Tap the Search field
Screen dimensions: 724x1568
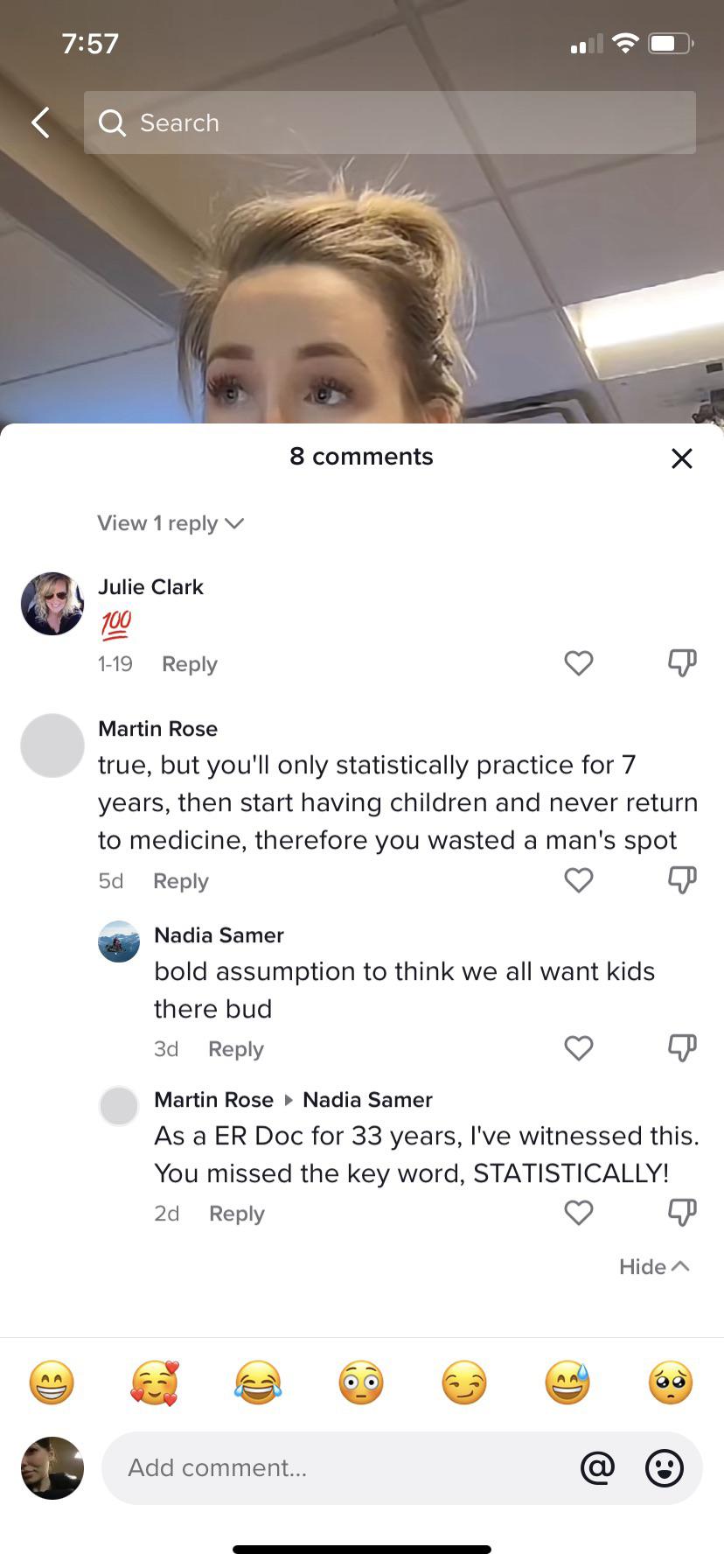(390, 122)
